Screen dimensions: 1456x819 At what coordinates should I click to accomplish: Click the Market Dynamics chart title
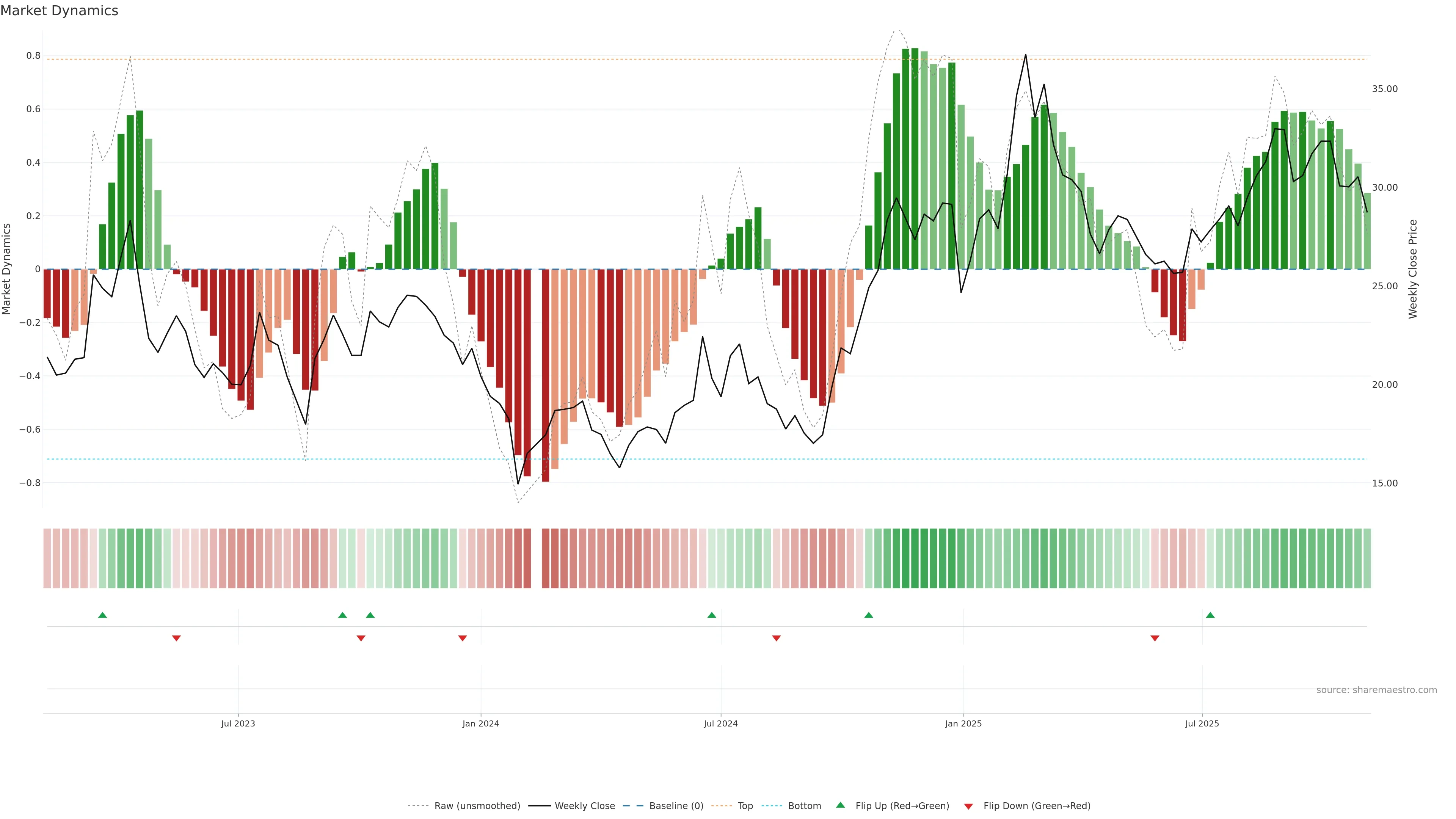click(x=60, y=11)
